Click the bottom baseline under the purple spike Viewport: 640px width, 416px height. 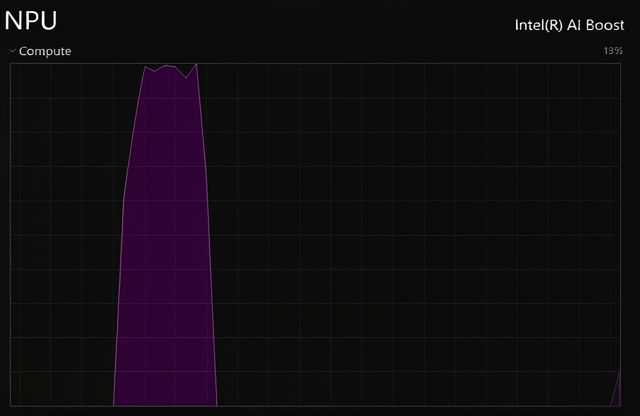click(x=165, y=406)
